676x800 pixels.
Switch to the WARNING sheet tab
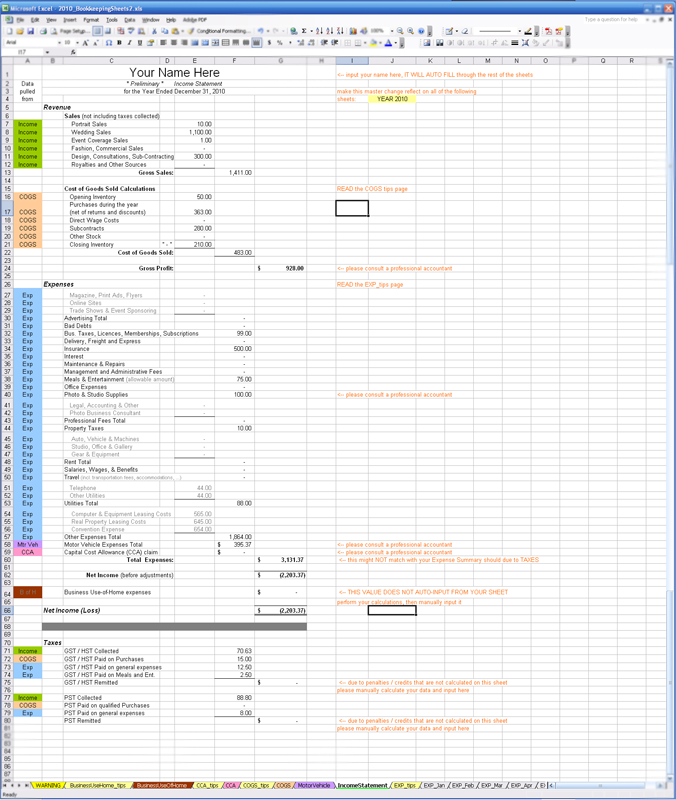click(48, 785)
